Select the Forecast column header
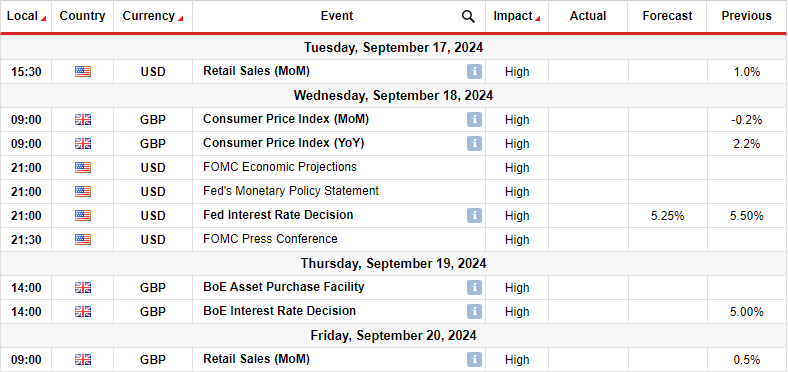 coord(667,16)
